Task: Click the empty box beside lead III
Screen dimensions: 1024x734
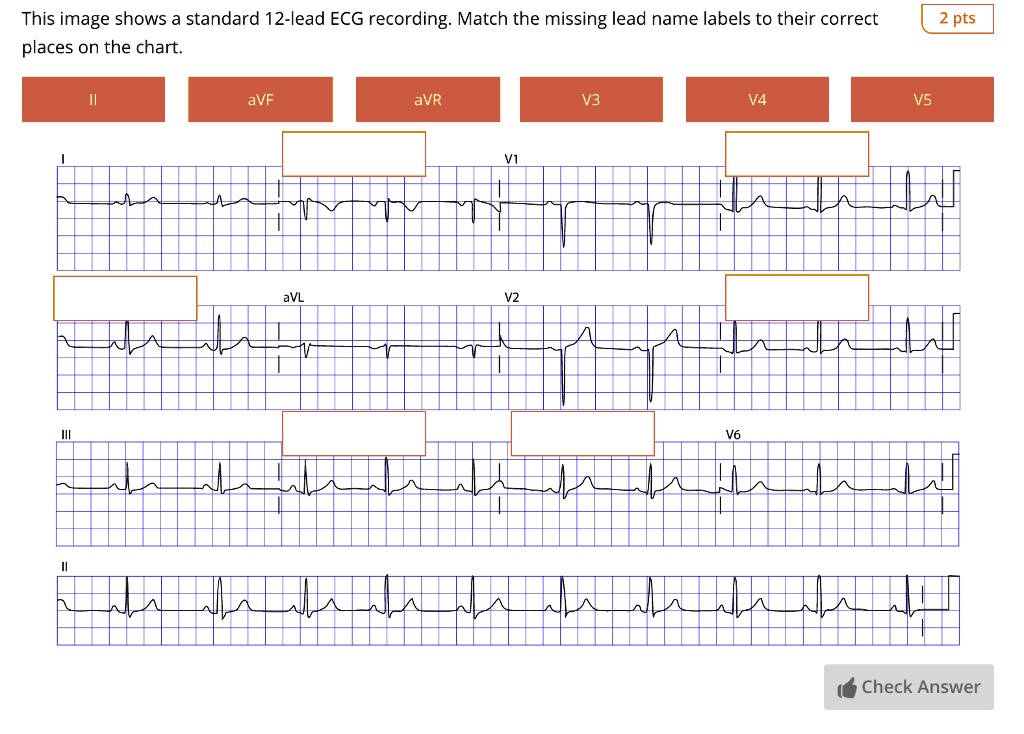Action: point(353,432)
